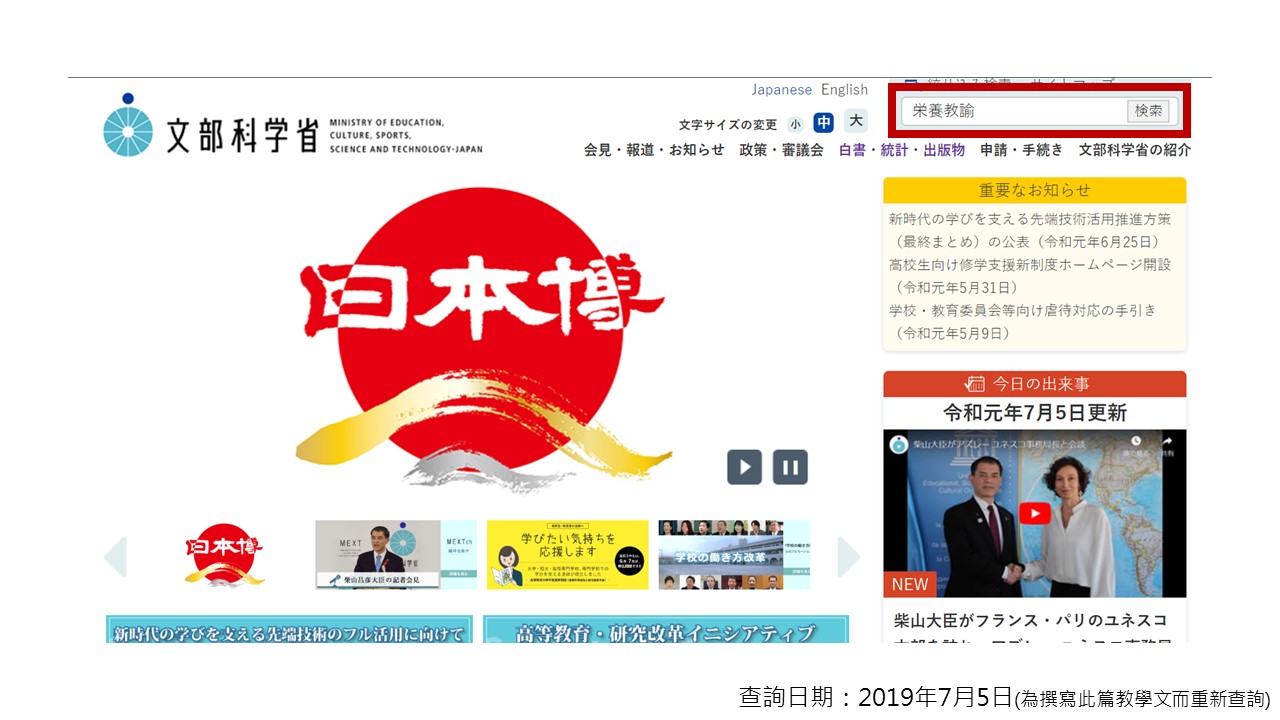1280x720 pixels.
Task: Click the watch later clock icon on video
Action: point(1136,443)
